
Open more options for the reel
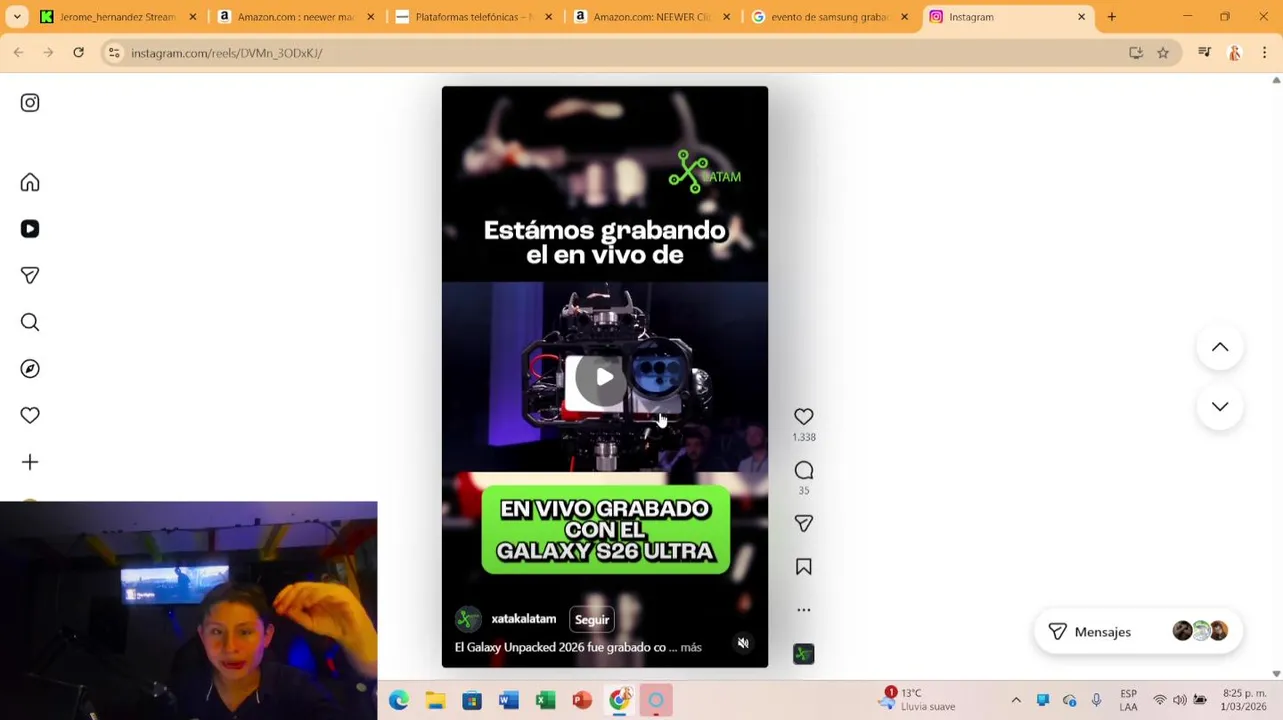pos(804,610)
